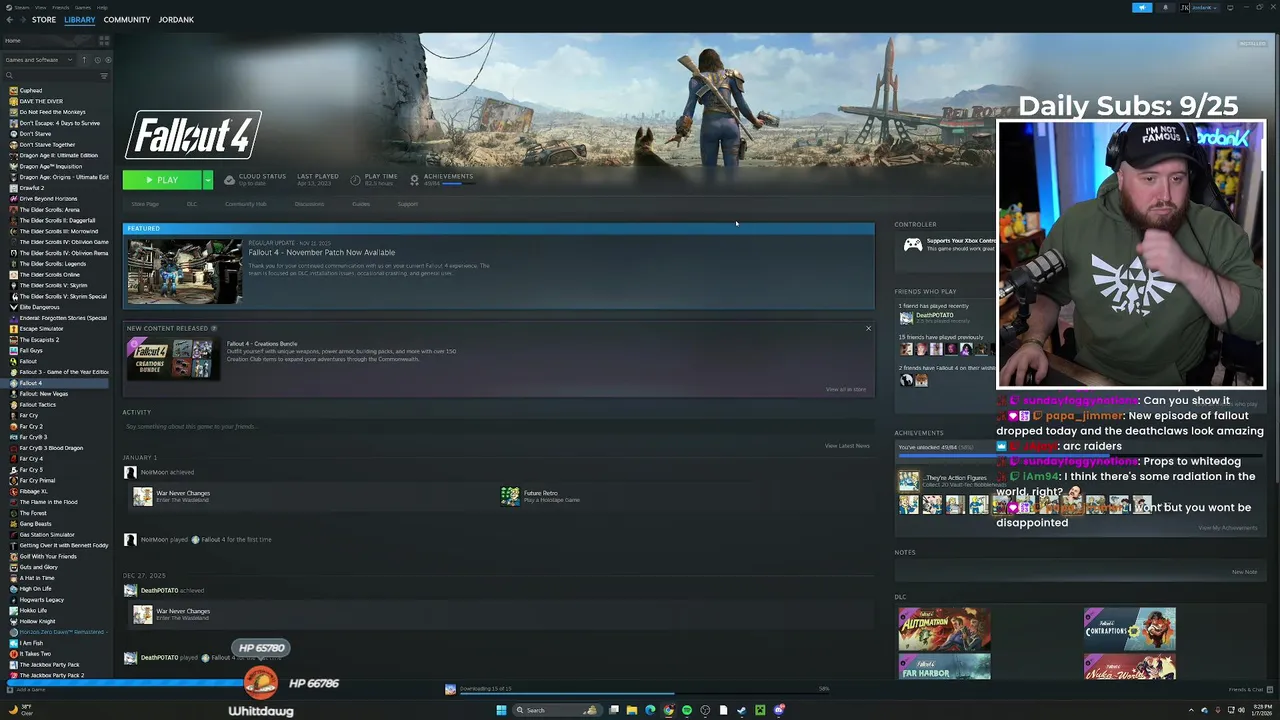Close the New Content Released panel
This screenshot has width=1280, height=720.
tap(868, 328)
